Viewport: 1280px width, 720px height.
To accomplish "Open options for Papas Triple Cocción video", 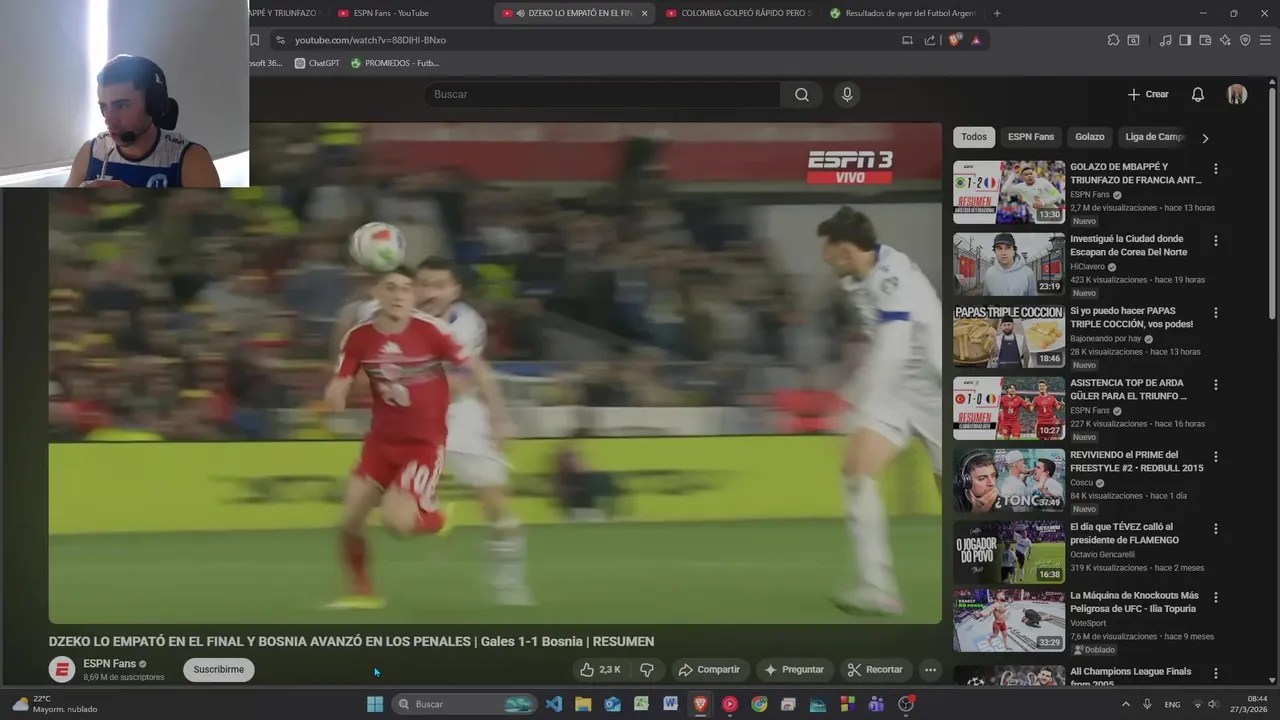I will tap(1216, 313).
